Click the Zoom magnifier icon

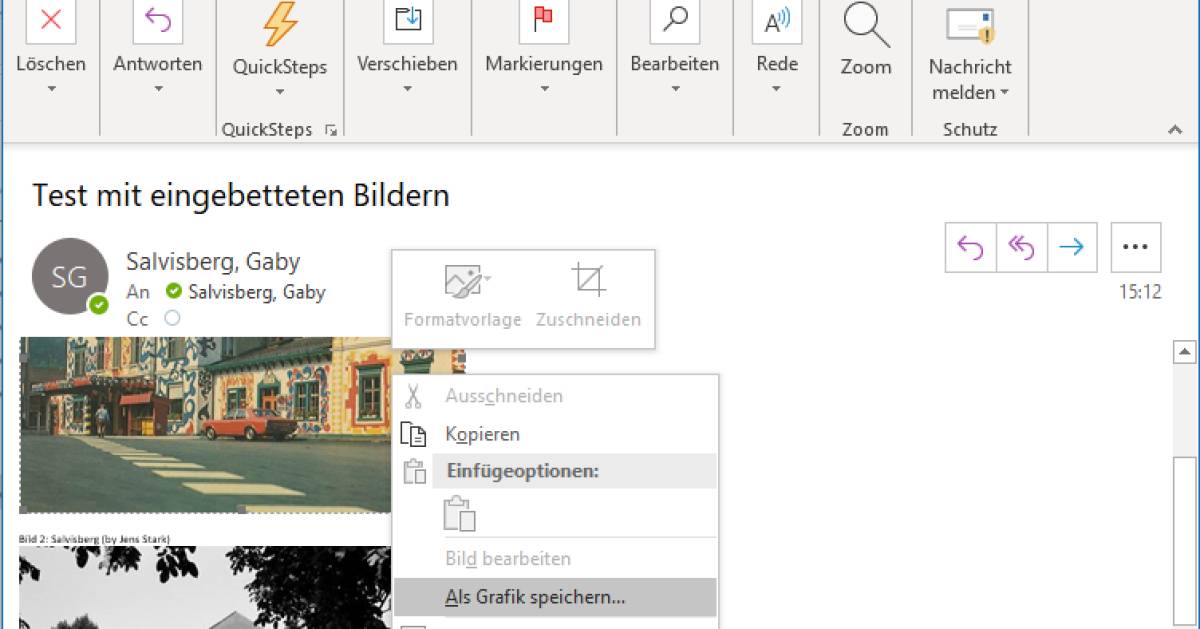click(x=866, y=23)
